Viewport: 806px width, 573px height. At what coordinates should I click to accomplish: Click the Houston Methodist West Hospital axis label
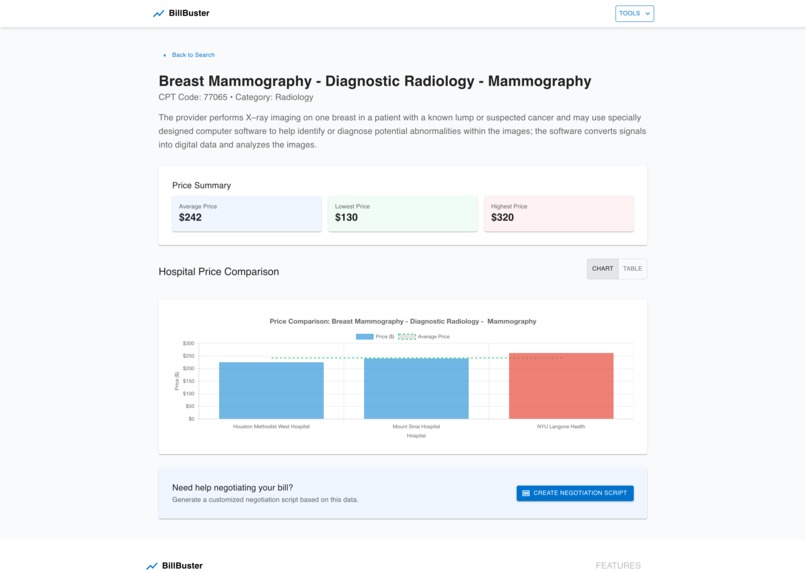(271, 427)
